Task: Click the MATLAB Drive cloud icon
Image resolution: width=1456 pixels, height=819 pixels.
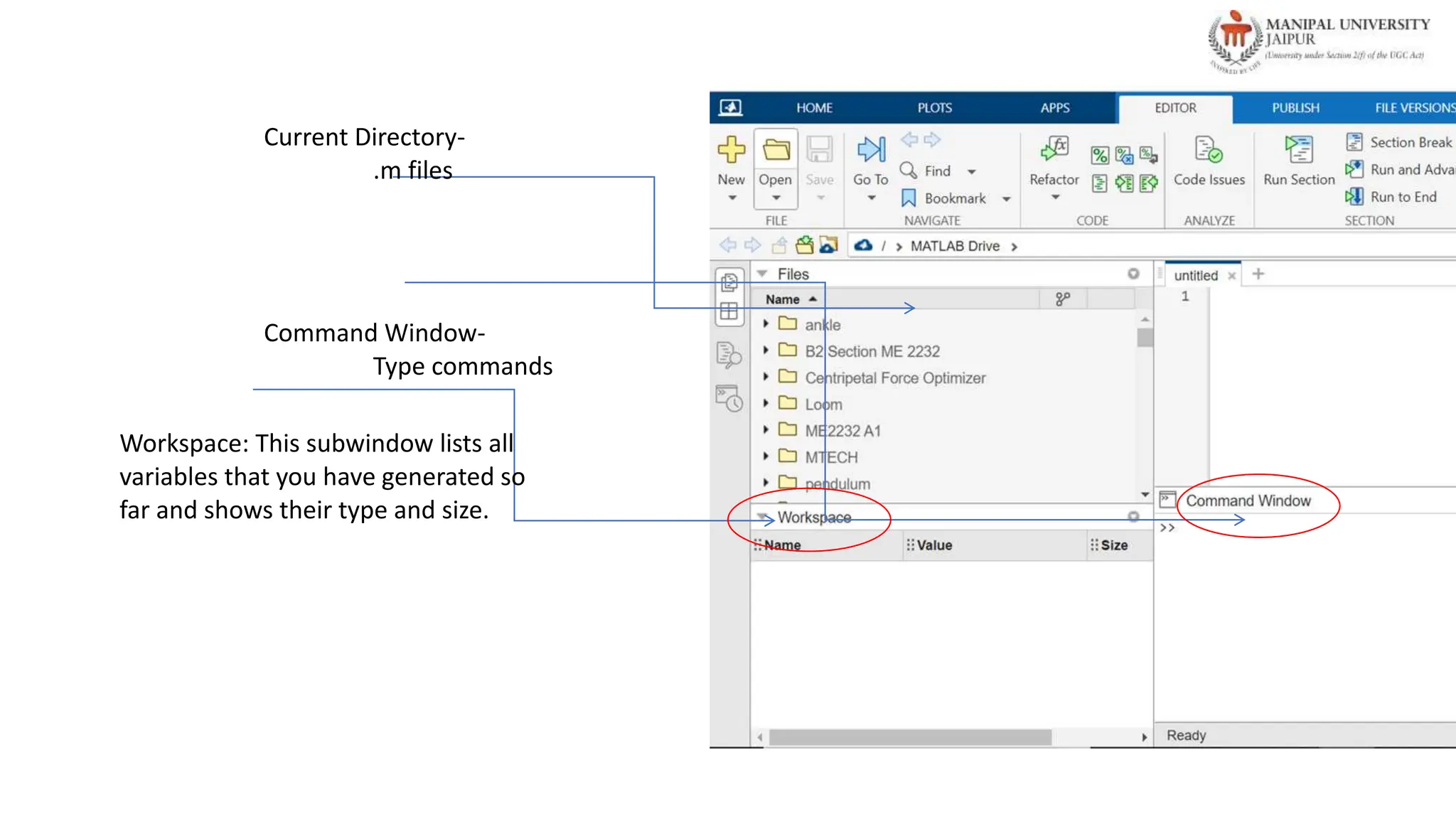Action: [863, 245]
